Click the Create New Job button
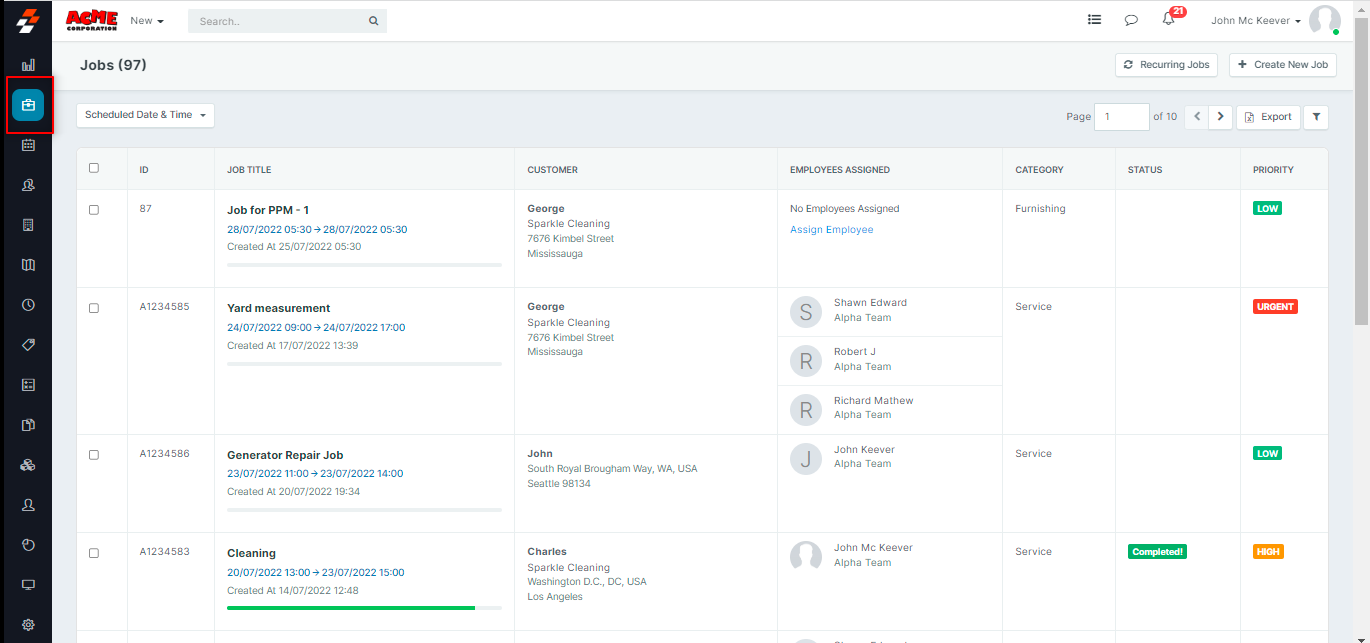This screenshot has height=643, width=1370. pyautogui.click(x=1282, y=64)
